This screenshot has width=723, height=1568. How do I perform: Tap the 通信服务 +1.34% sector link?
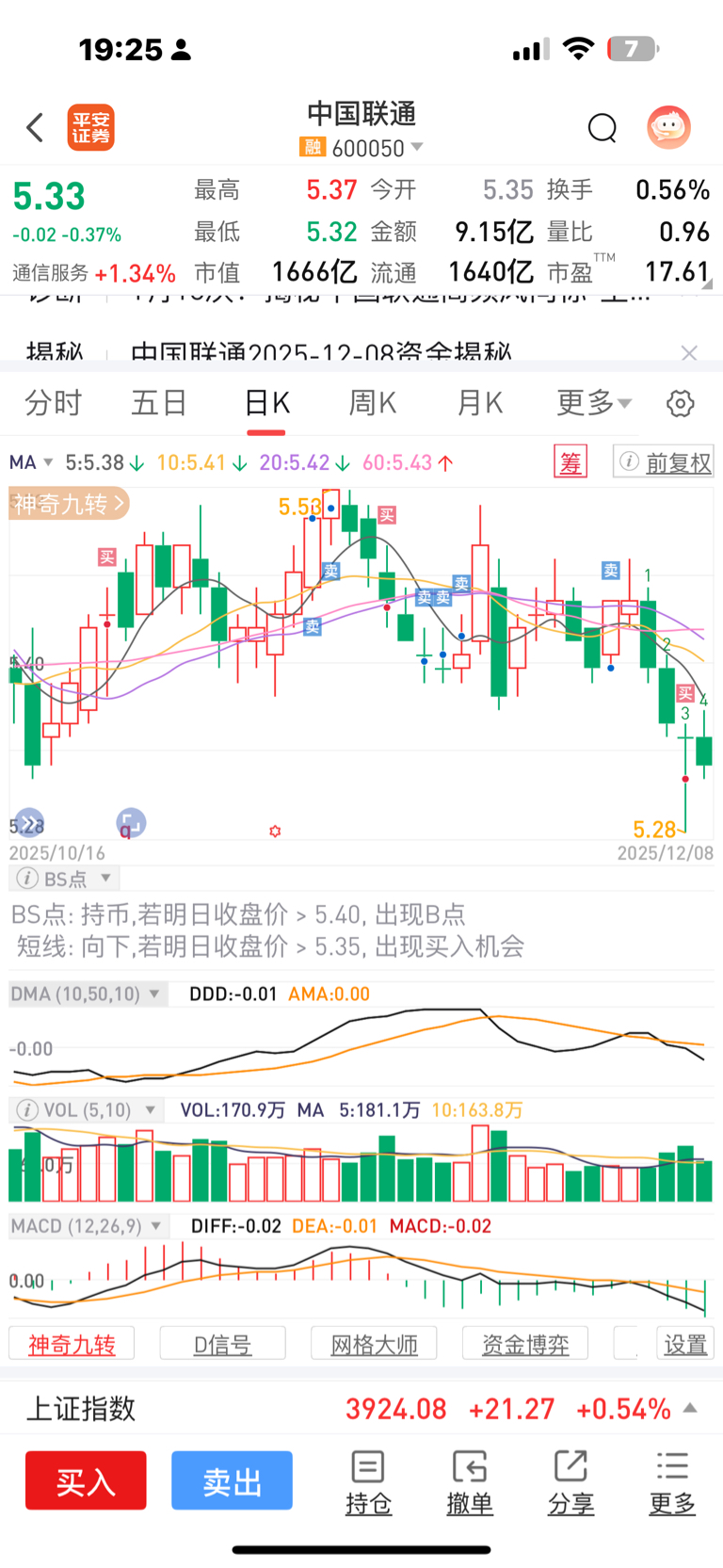94,273
